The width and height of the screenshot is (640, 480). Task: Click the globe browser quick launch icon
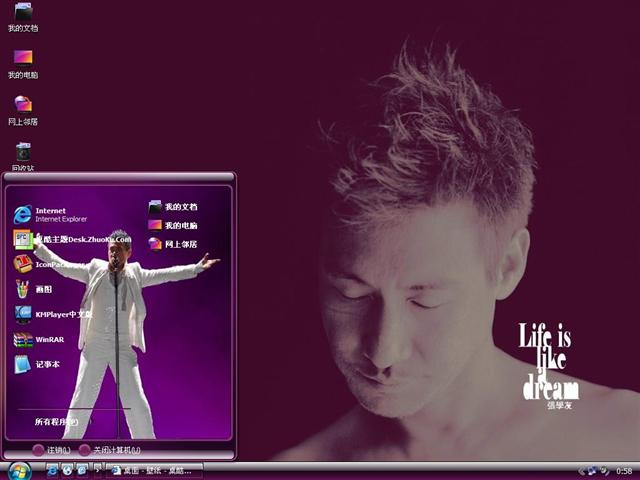pyautogui.click(x=67, y=470)
